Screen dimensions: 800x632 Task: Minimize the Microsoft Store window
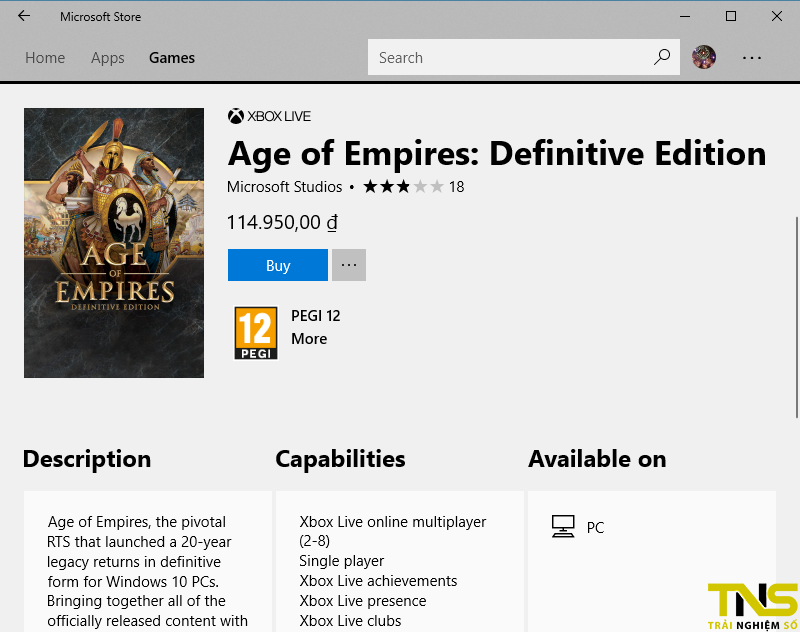coord(685,16)
